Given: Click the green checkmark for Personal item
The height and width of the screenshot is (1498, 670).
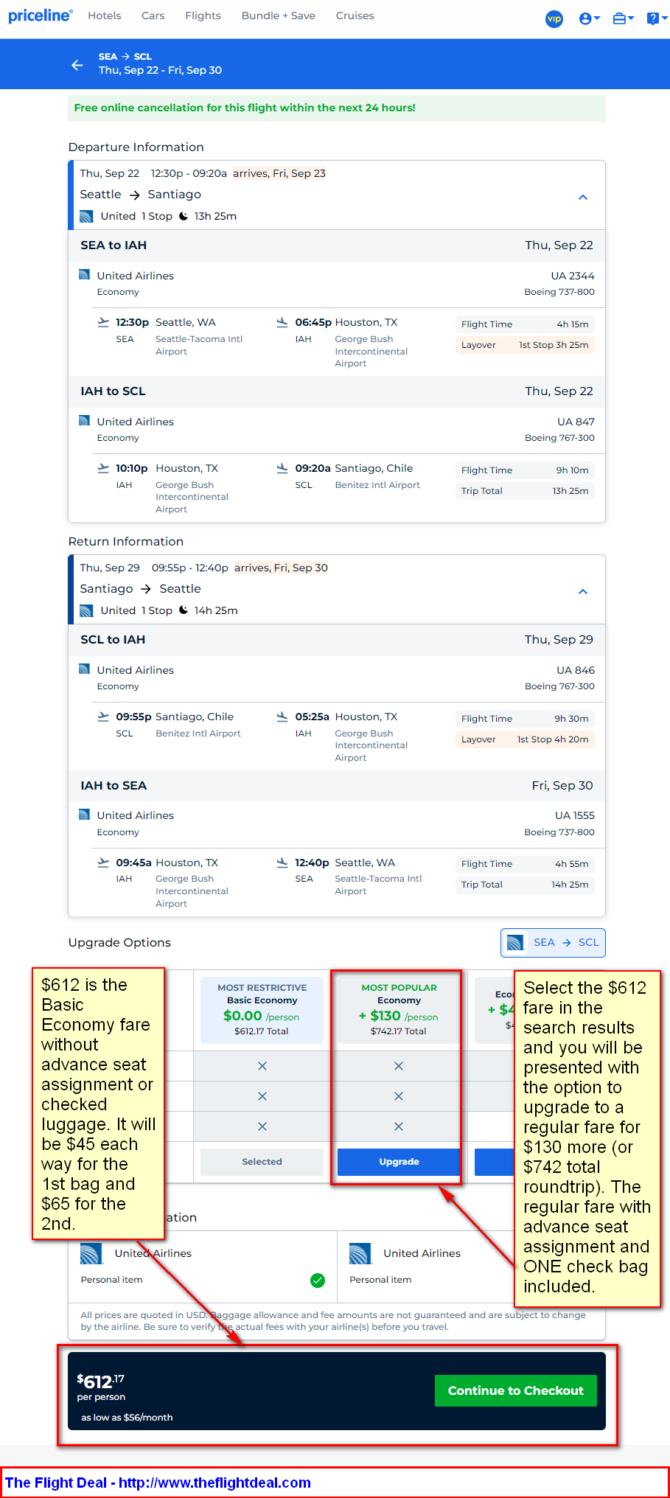Looking at the screenshot, I should (x=317, y=1280).
